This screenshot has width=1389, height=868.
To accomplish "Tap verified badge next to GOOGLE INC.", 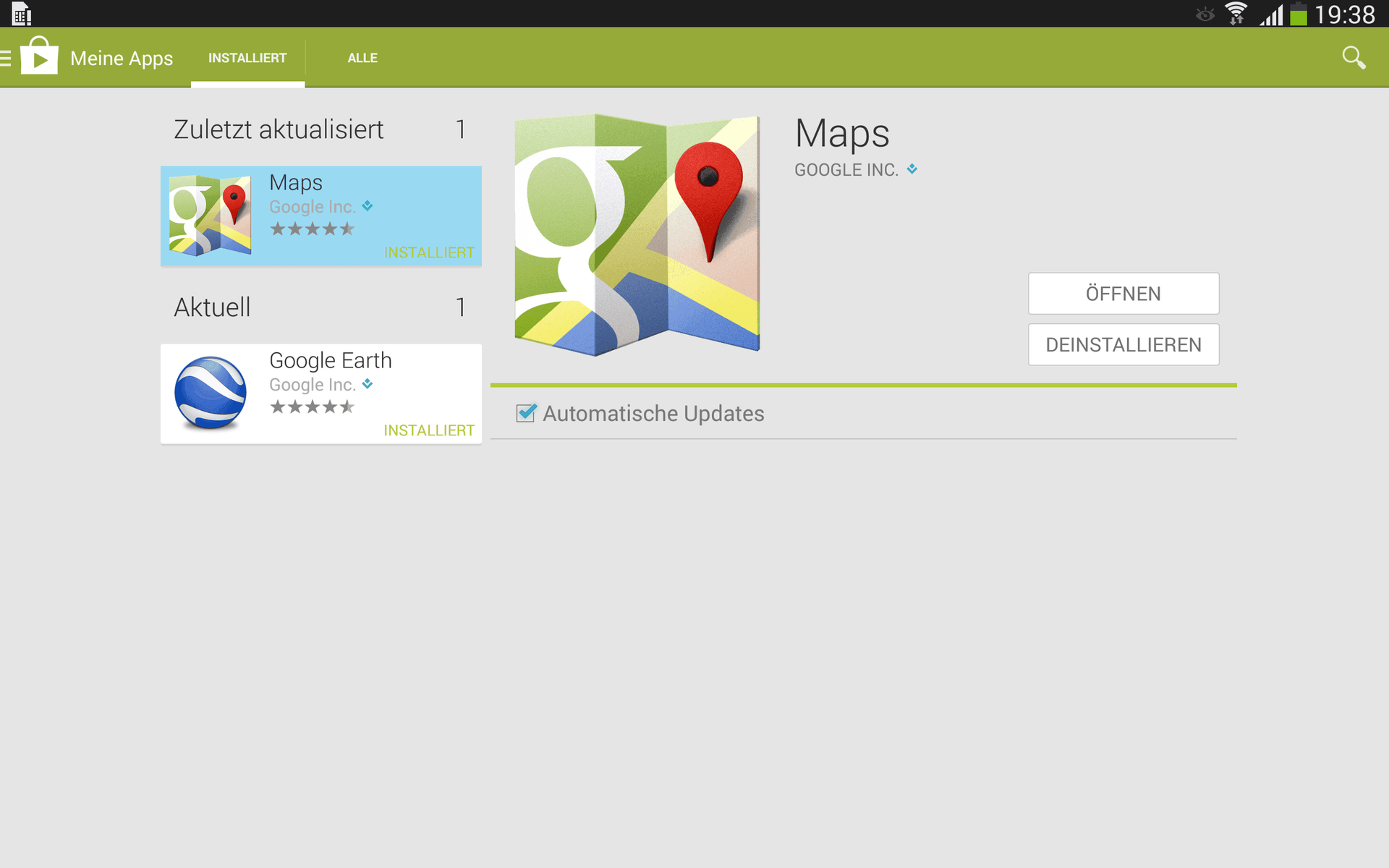I will [912, 169].
